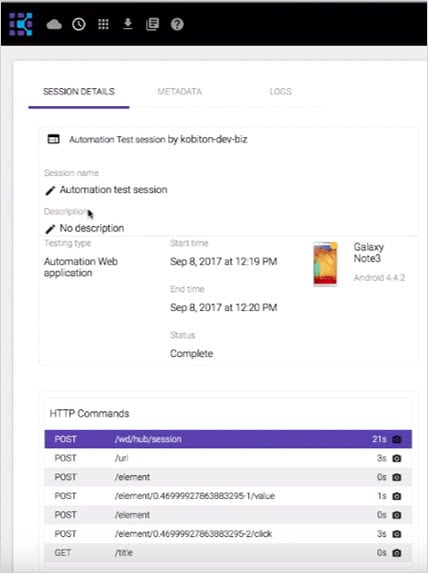Click the download icon in top bar
The image size is (428, 573).
[128, 24]
